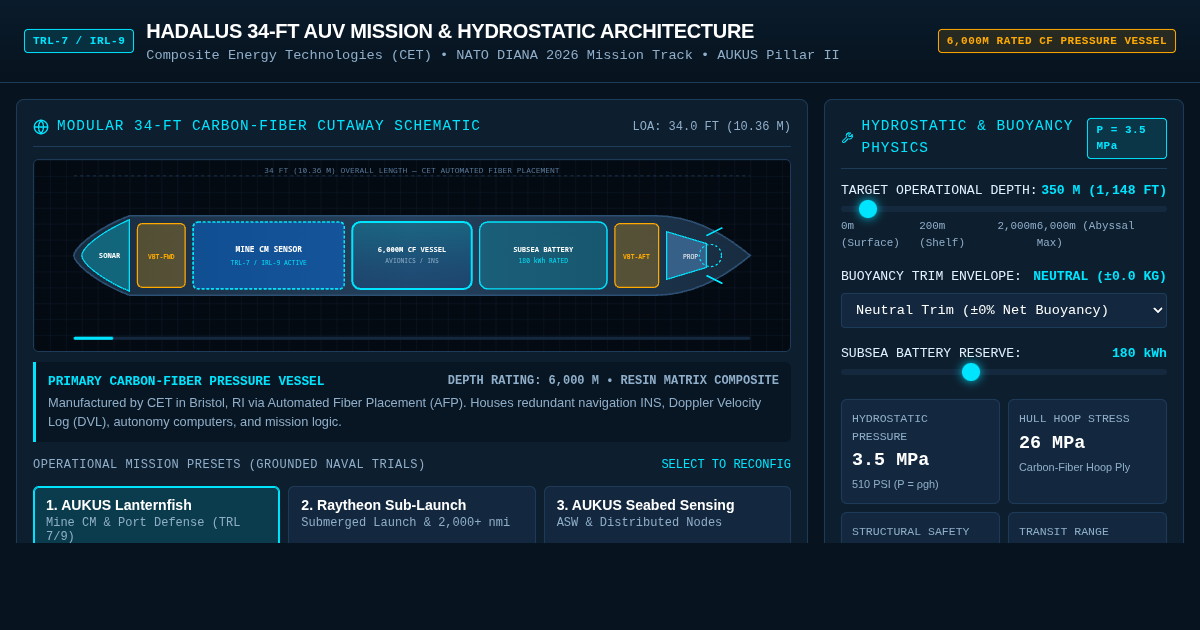Click the LOA: 34.0 FT (10.36 M) label
This screenshot has width=1200, height=630.
click(711, 127)
